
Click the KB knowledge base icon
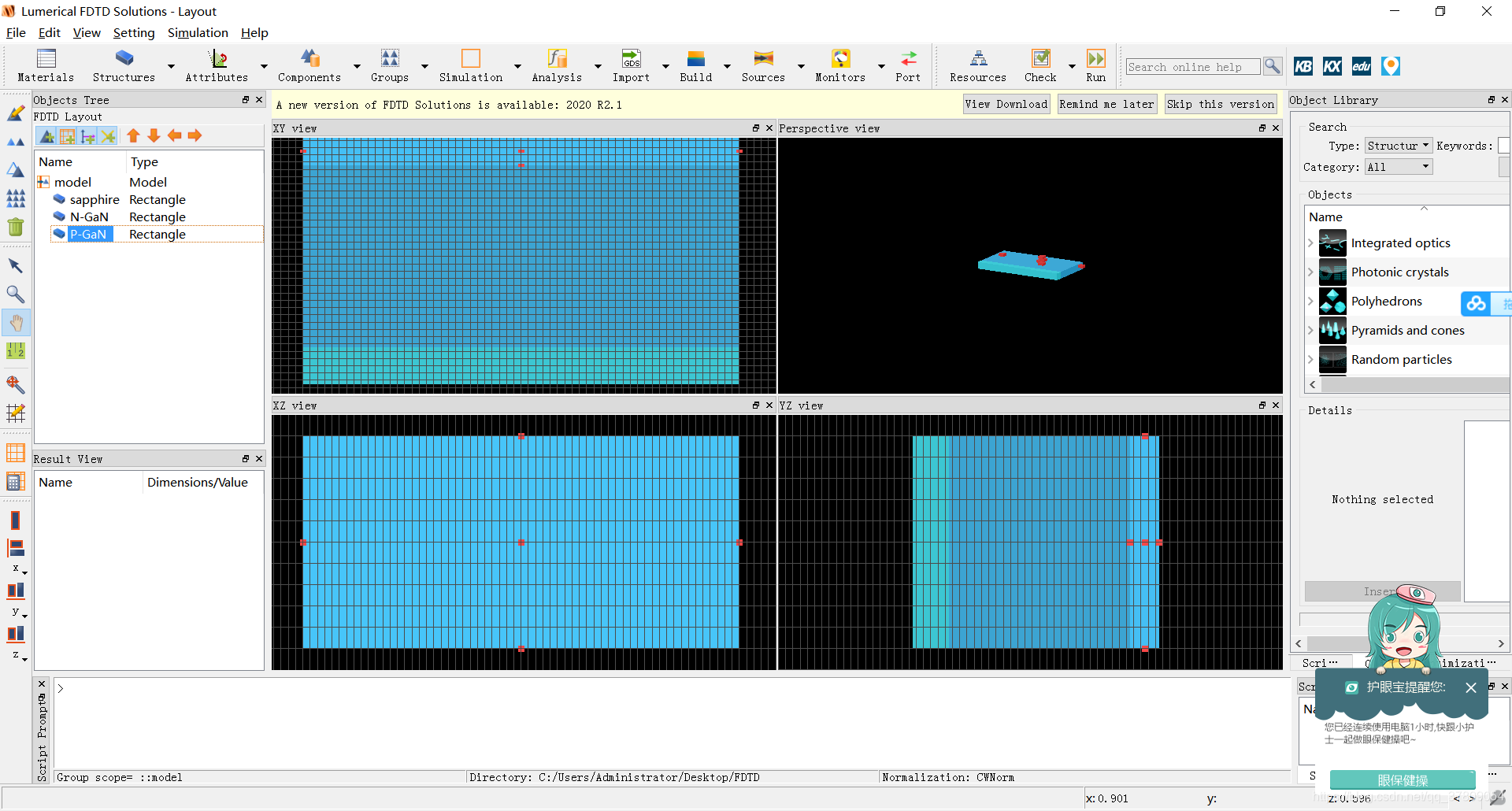point(1303,66)
